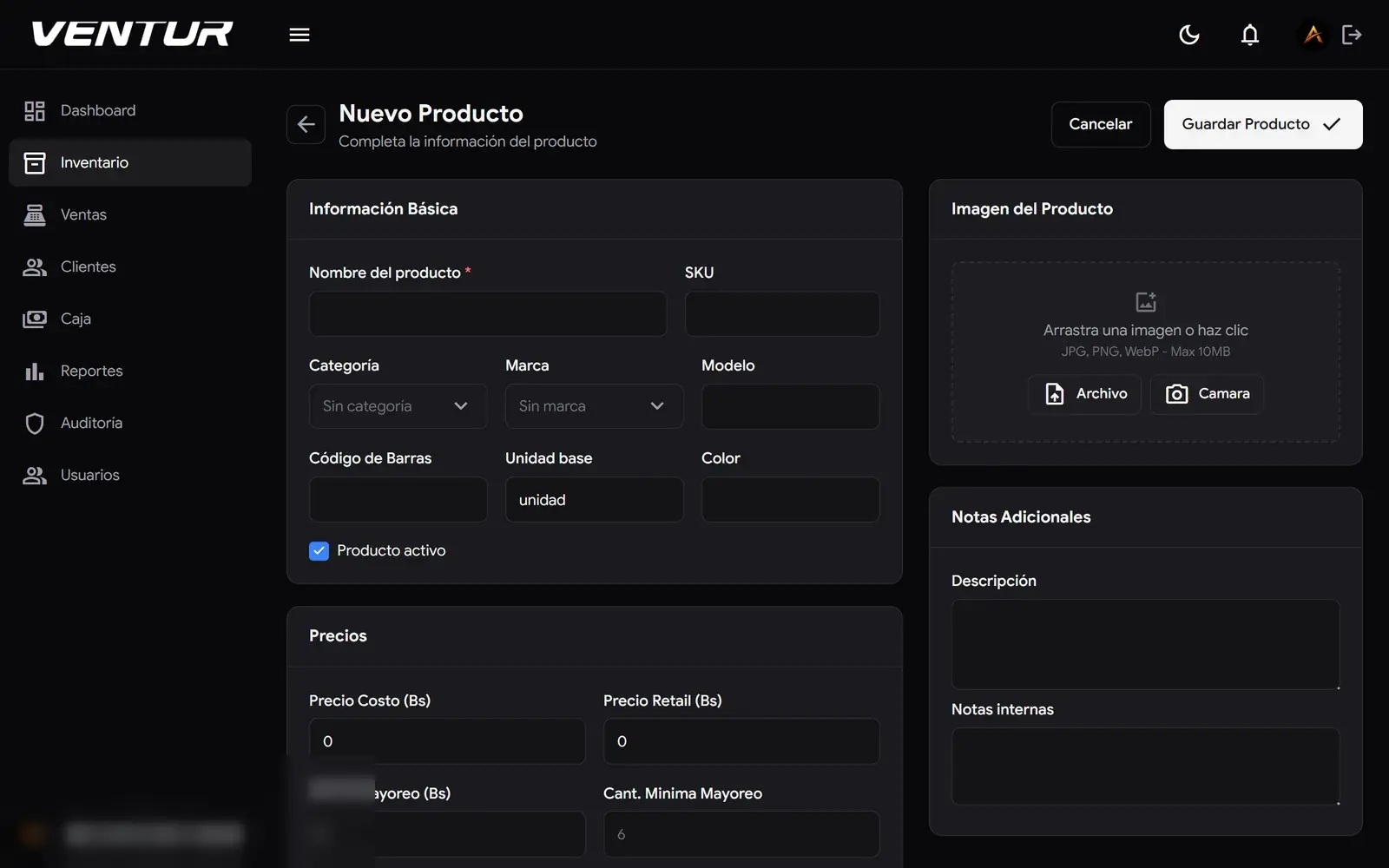Click the 'Producto activo' label

pyautogui.click(x=392, y=550)
